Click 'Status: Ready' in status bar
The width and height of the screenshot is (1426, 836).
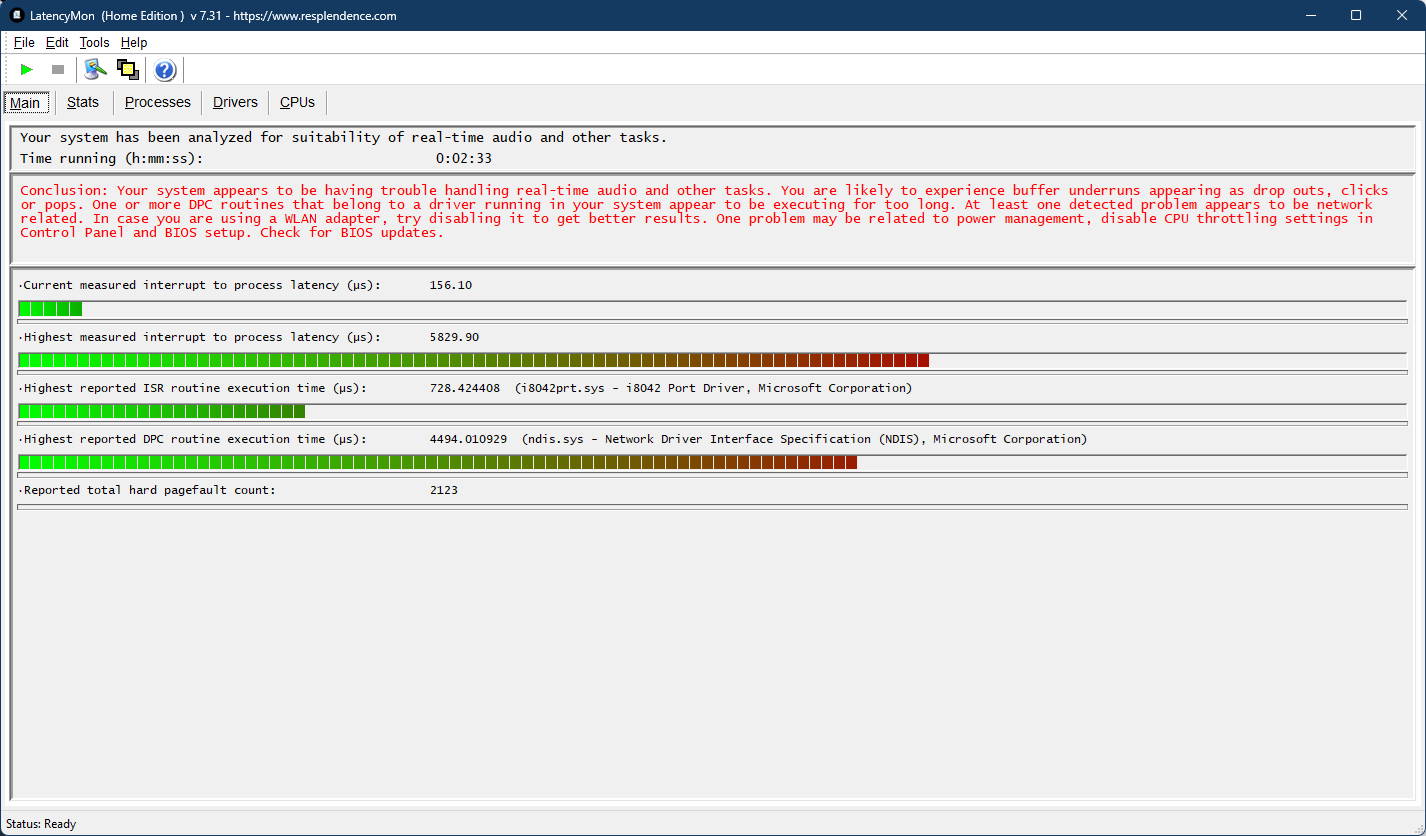[x=41, y=824]
